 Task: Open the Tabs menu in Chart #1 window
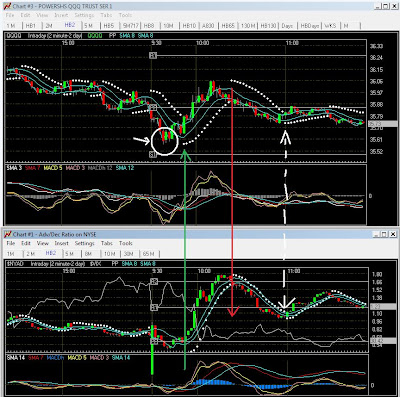[107, 243]
